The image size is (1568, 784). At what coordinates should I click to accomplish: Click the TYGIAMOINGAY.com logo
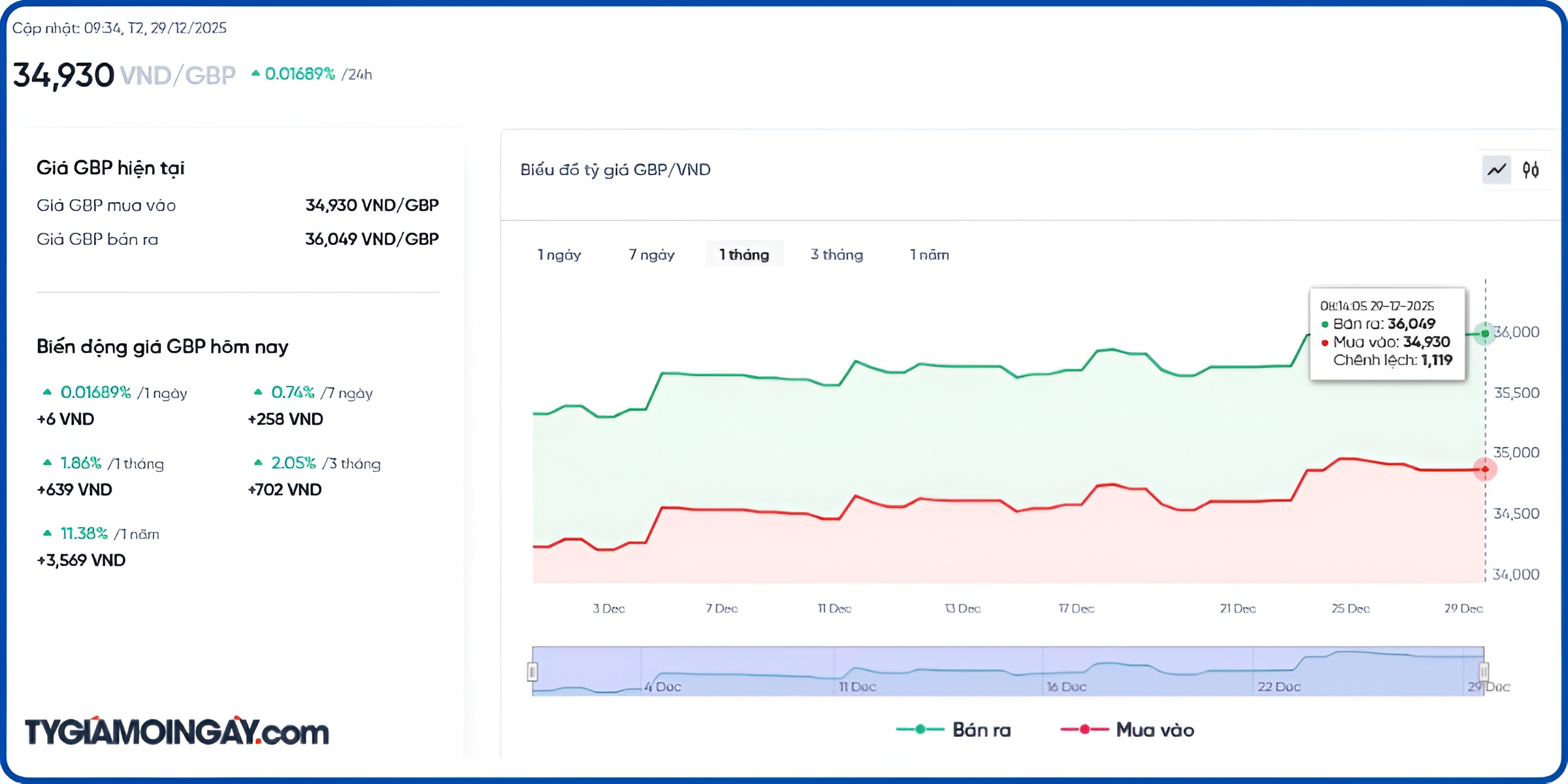[x=176, y=732]
